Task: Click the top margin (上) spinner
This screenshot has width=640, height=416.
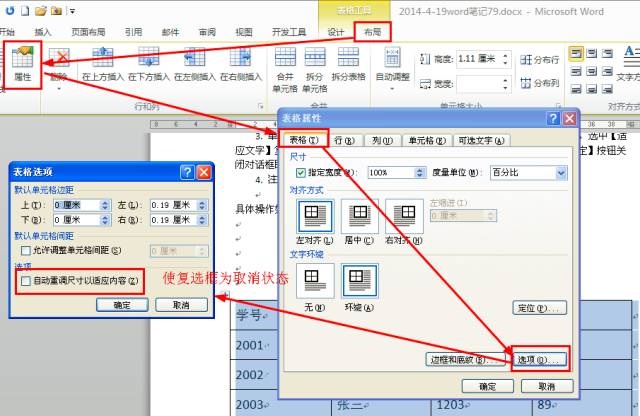Action: coord(104,204)
